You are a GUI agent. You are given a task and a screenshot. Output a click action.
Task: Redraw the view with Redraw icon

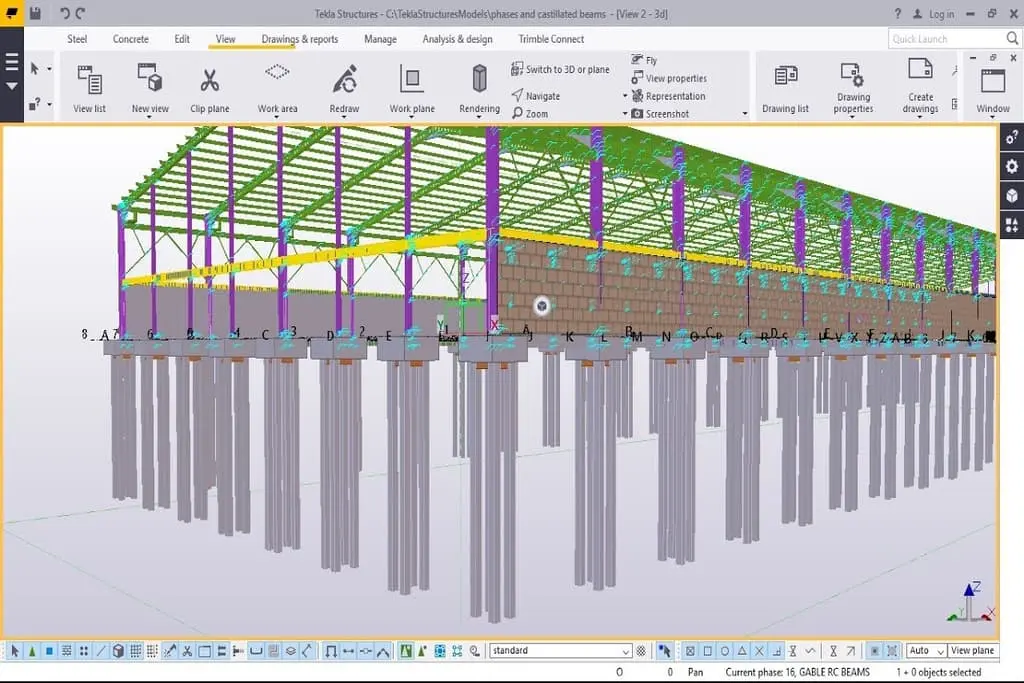pyautogui.click(x=344, y=79)
